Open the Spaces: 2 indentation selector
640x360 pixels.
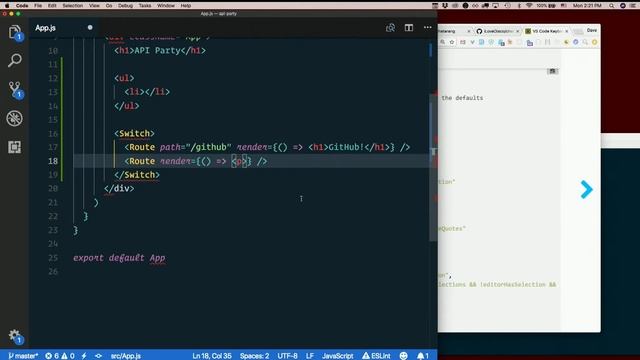coord(254,356)
